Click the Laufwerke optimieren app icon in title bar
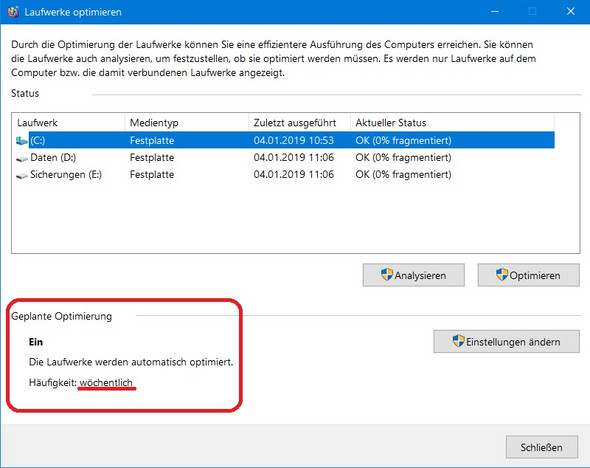590x468 pixels. pyautogui.click(x=14, y=12)
